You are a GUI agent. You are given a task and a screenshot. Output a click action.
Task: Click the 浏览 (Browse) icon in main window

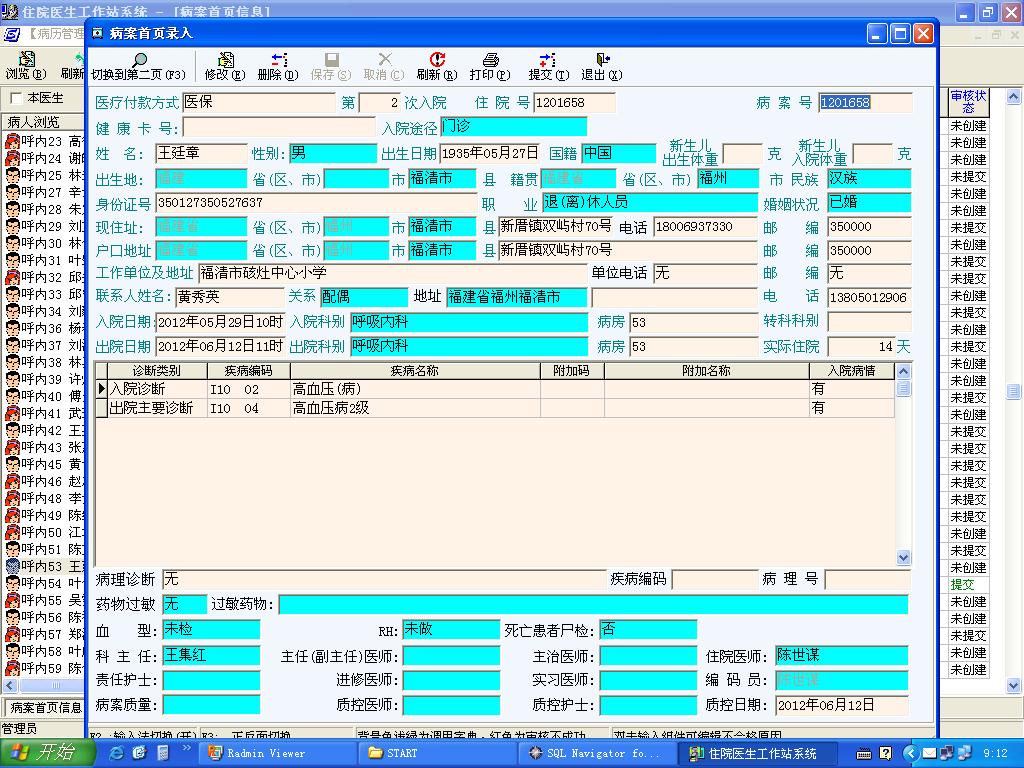(x=26, y=66)
